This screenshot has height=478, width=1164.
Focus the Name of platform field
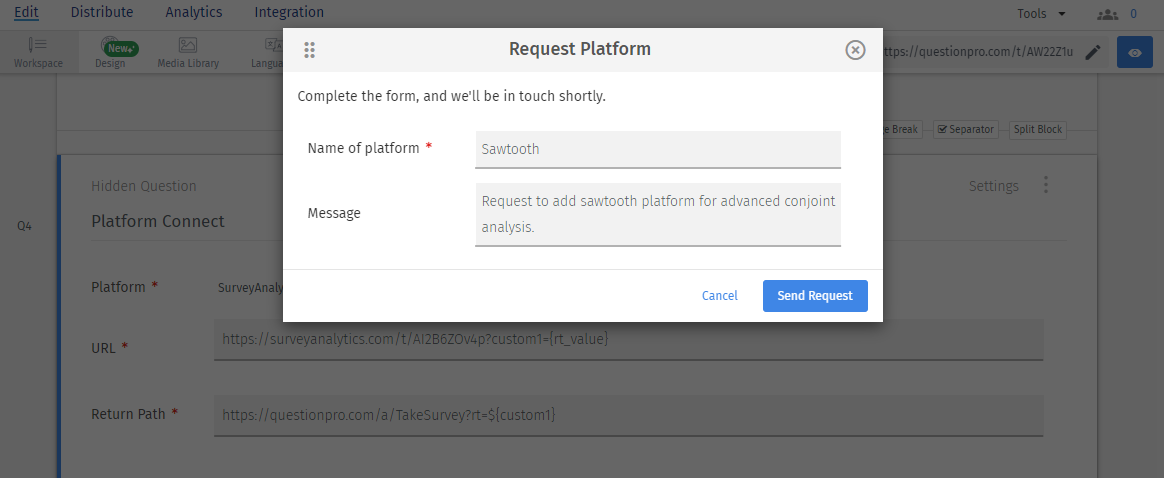658,149
